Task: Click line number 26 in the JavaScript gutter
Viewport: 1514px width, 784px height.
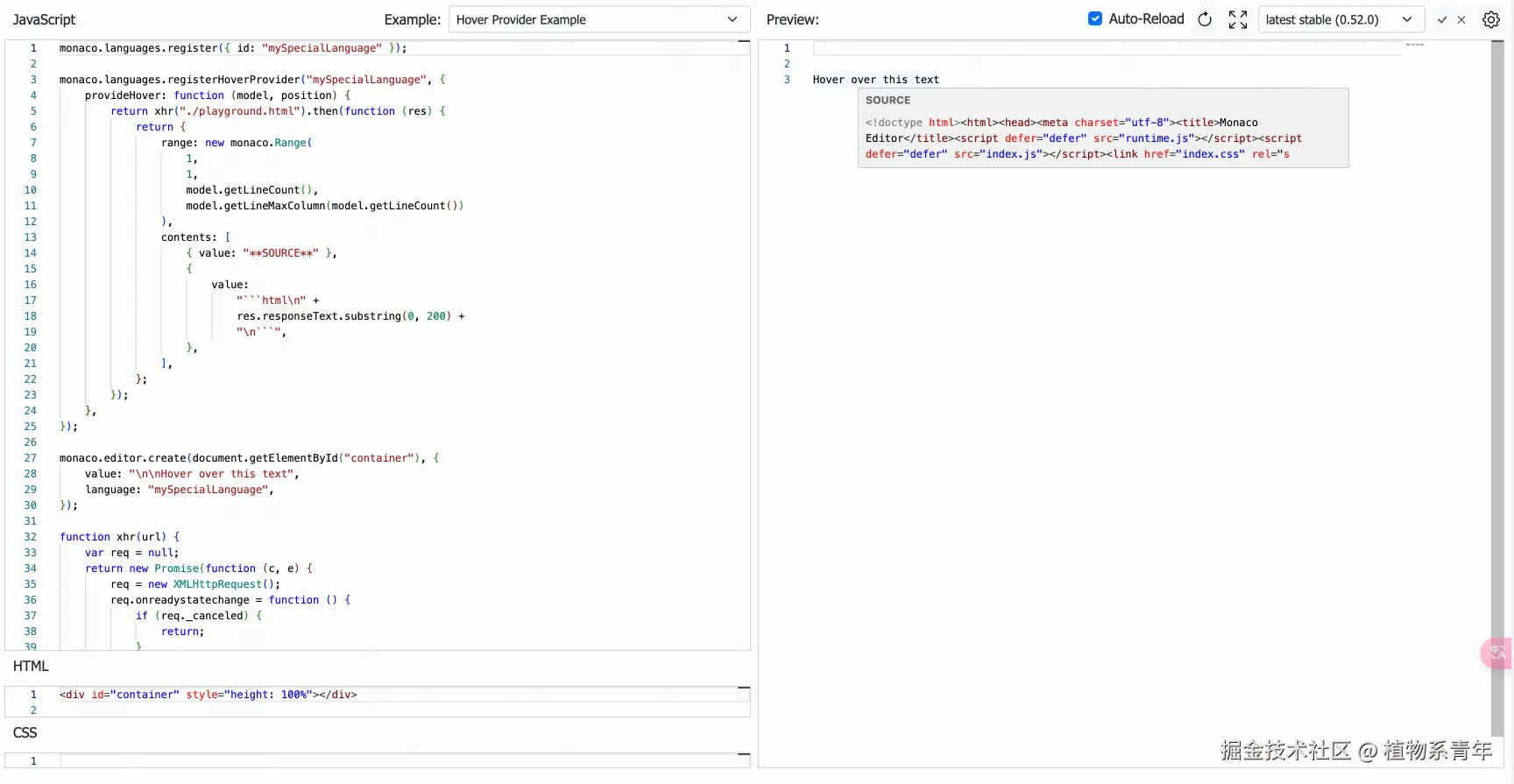Action: pyautogui.click(x=31, y=442)
